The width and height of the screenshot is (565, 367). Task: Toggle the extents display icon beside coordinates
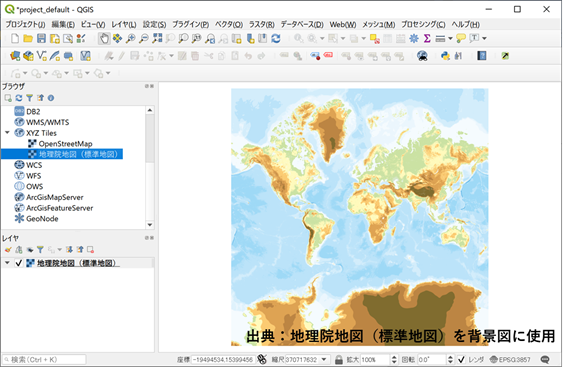tap(262, 359)
